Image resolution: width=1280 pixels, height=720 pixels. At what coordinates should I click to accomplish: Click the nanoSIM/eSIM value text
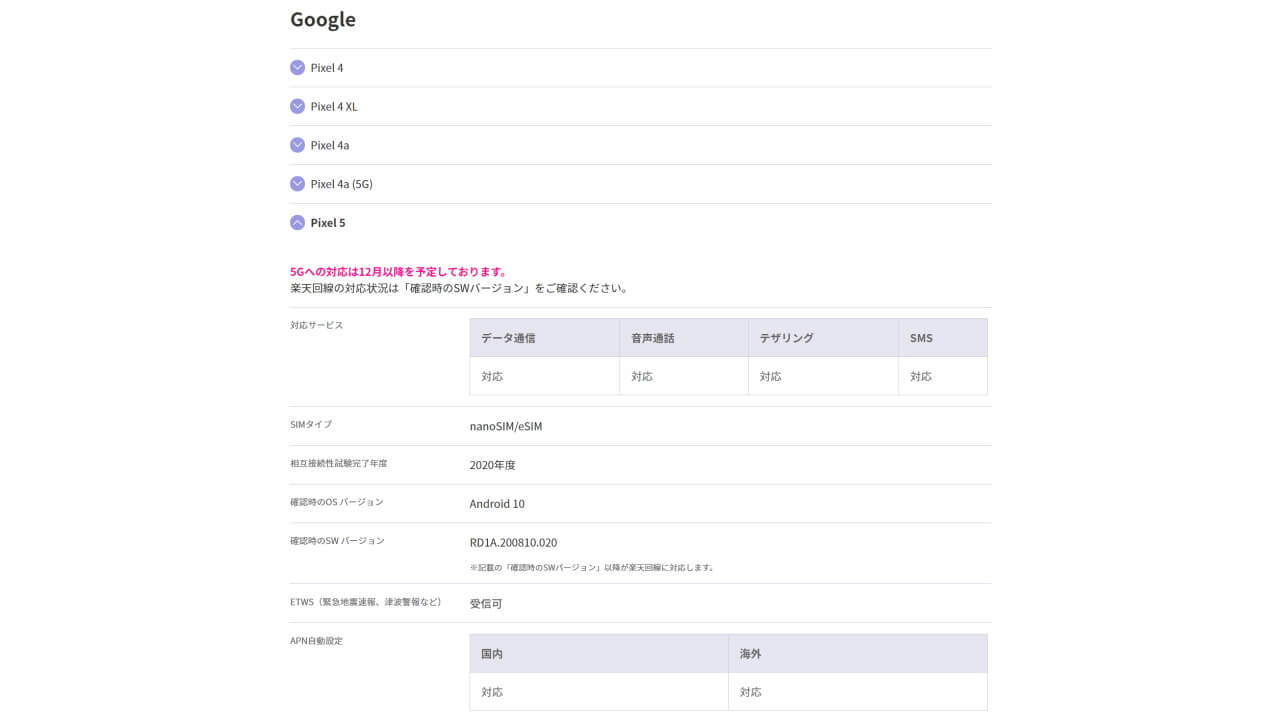506,426
